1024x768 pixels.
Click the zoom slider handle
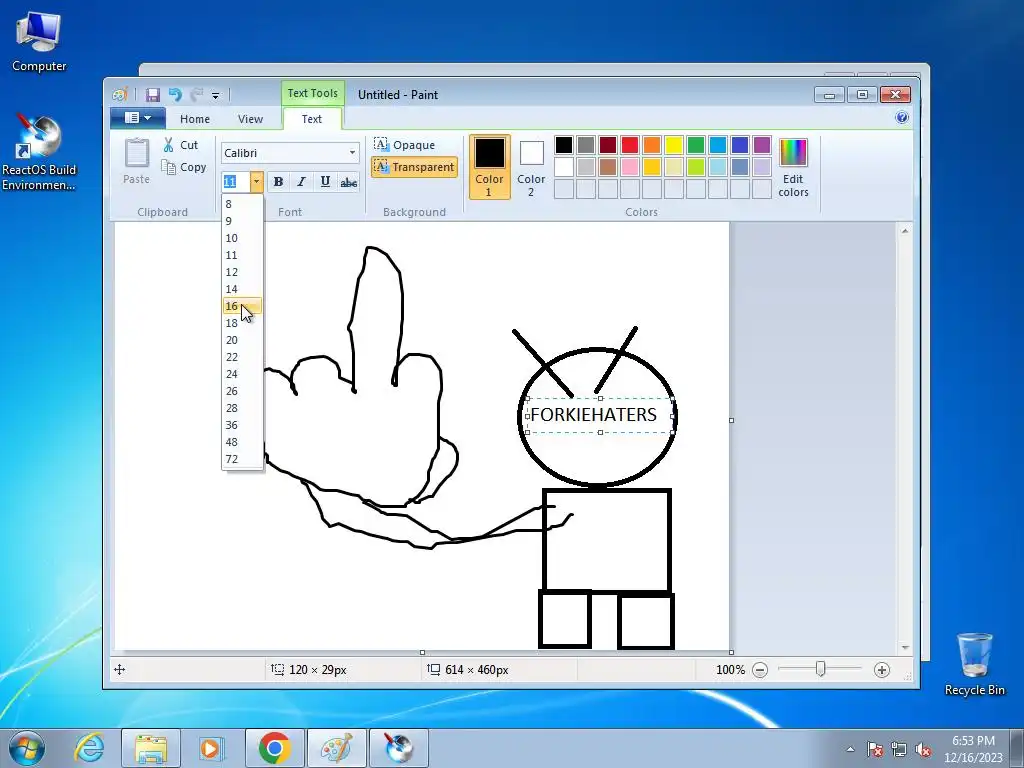(x=820, y=669)
